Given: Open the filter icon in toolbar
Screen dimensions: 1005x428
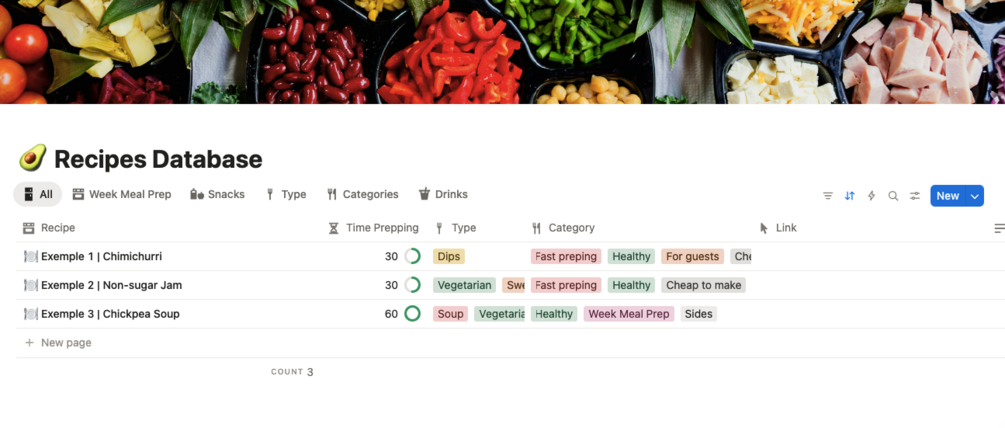Looking at the screenshot, I should [x=828, y=196].
